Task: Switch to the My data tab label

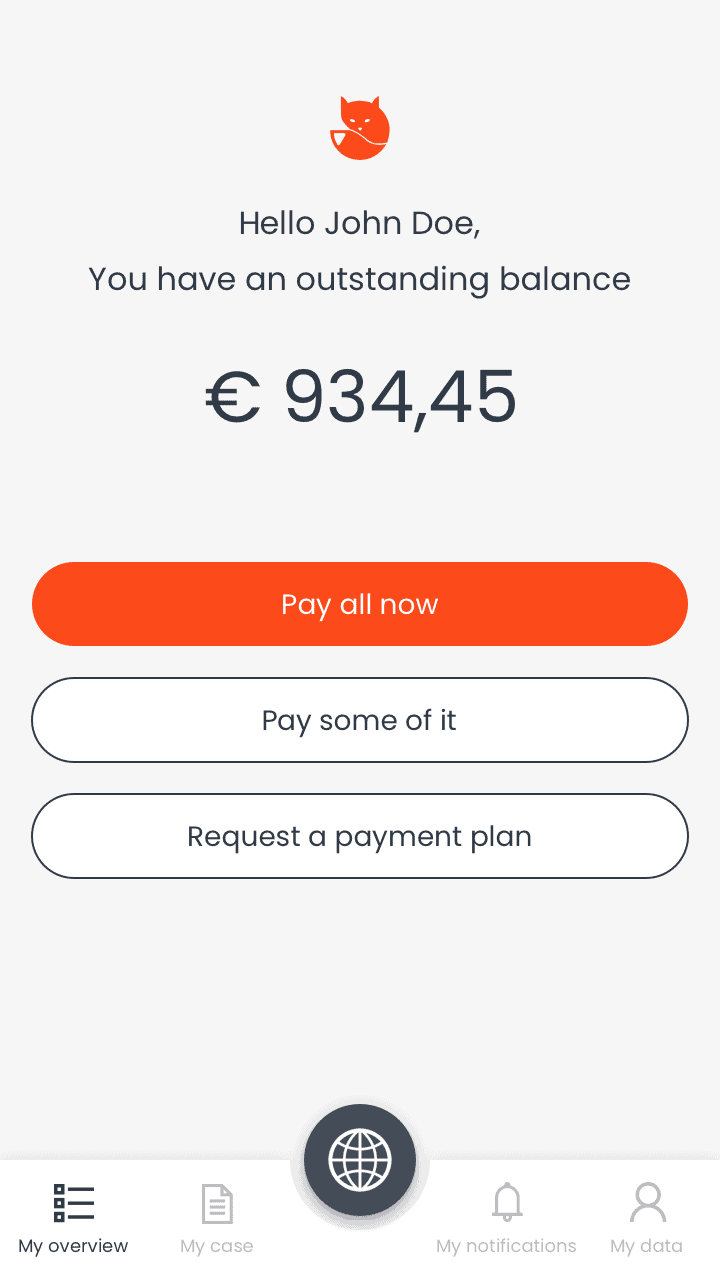Action: pyautogui.click(x=647, y=1246)
